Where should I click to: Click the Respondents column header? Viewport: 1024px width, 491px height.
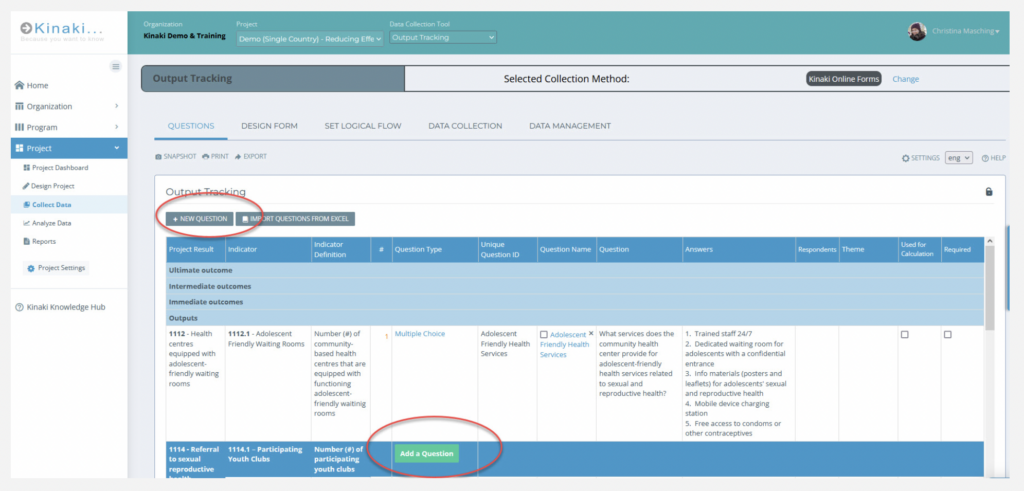(x=817, y=249)
